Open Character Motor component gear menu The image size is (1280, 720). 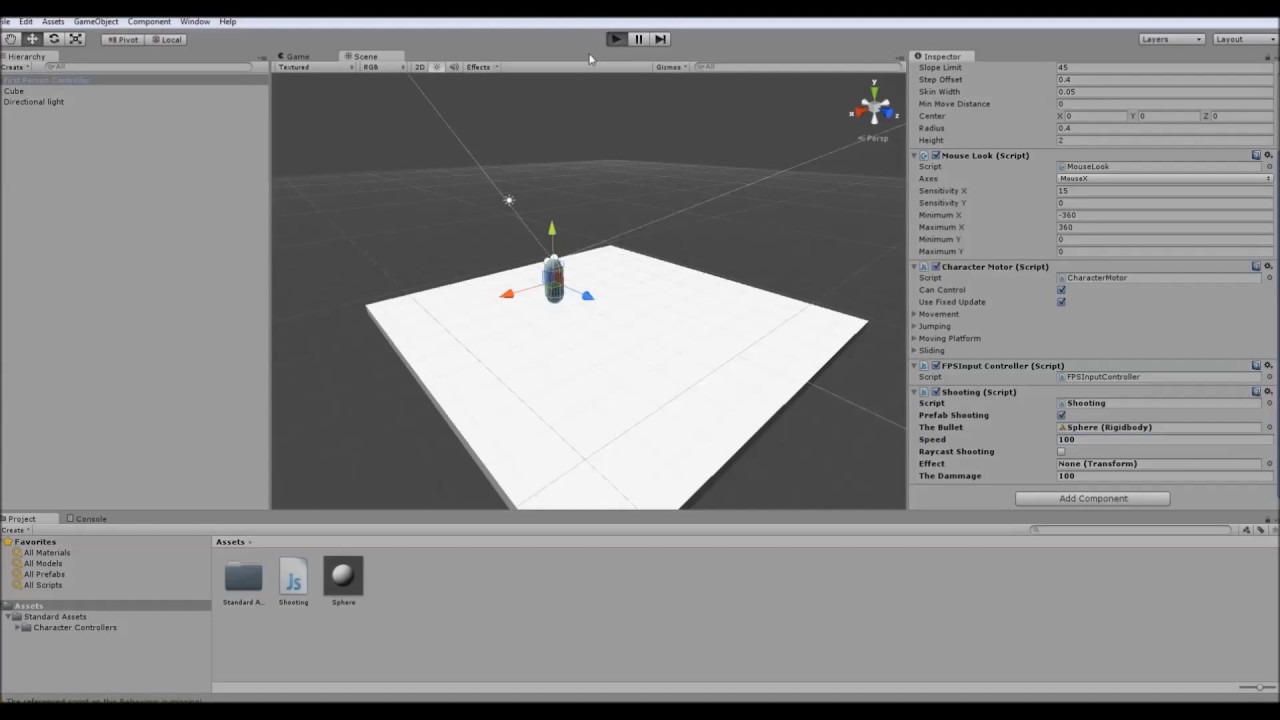(1269, 266)
